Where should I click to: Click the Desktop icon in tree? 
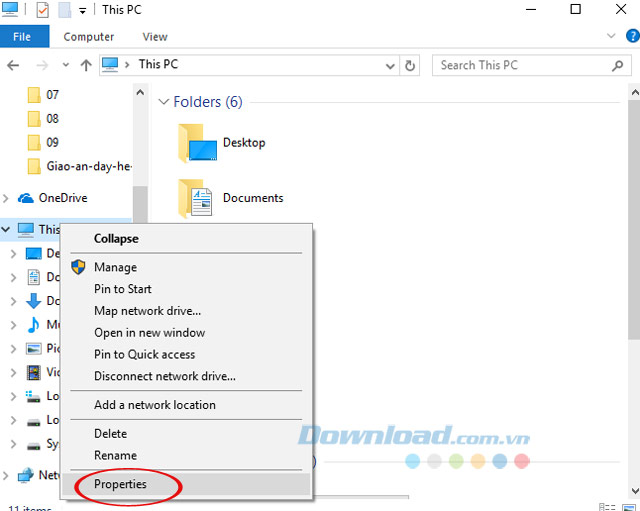click(x=33, y=253)
